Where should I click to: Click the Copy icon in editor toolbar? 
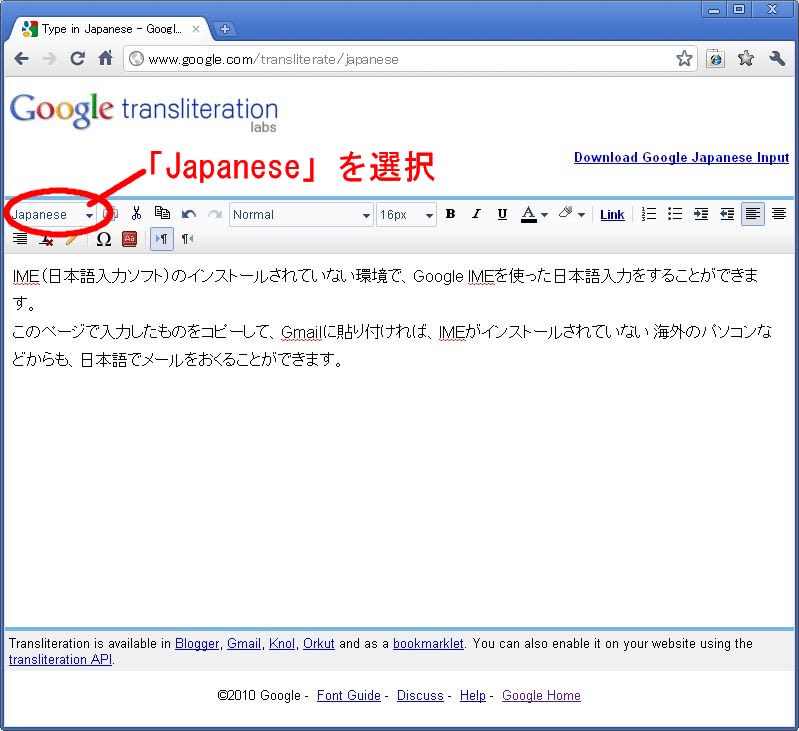point(162,214)
